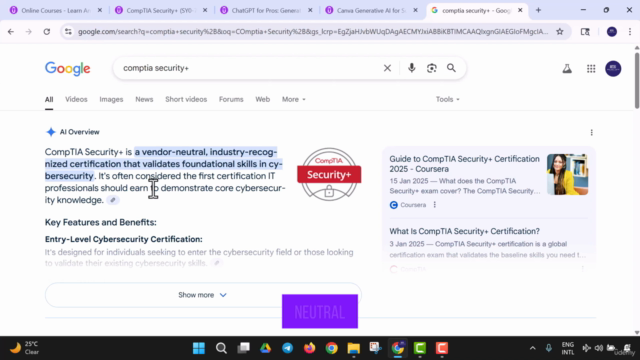The height and width of the screenshot is (360, 640).
Task: Close Online Courses tab
Action: [x=100, y=10]
